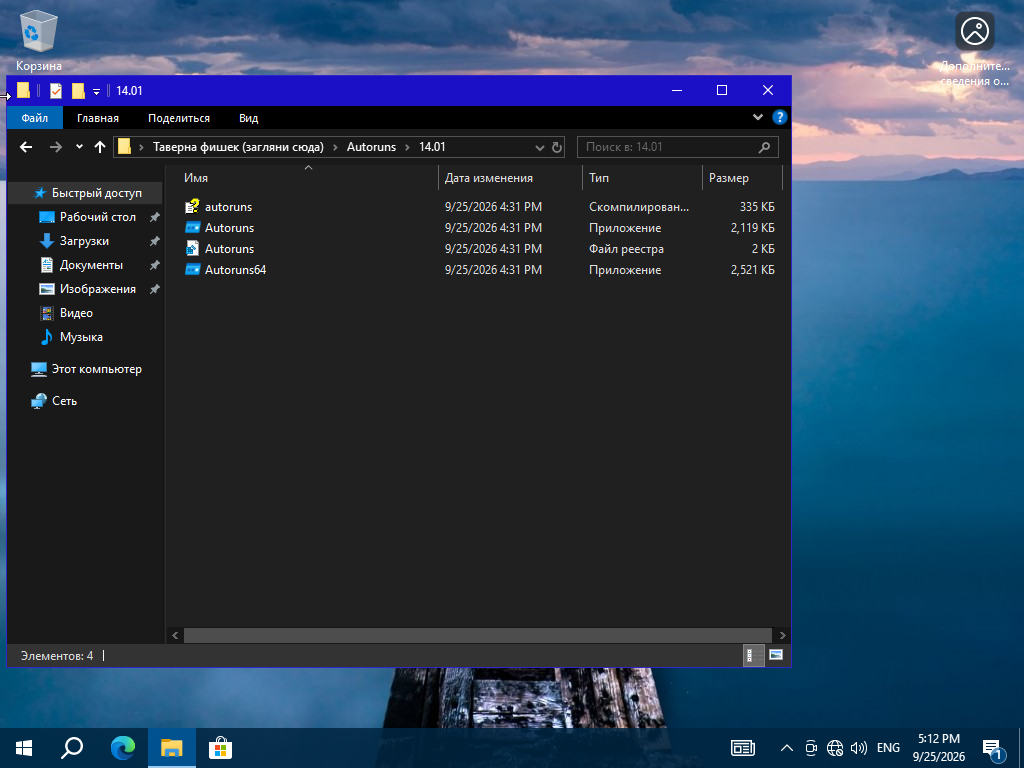Open Microsoft Store from the taskbar
This screenshot has height=768, width=1024.
(x=220, y=748)
